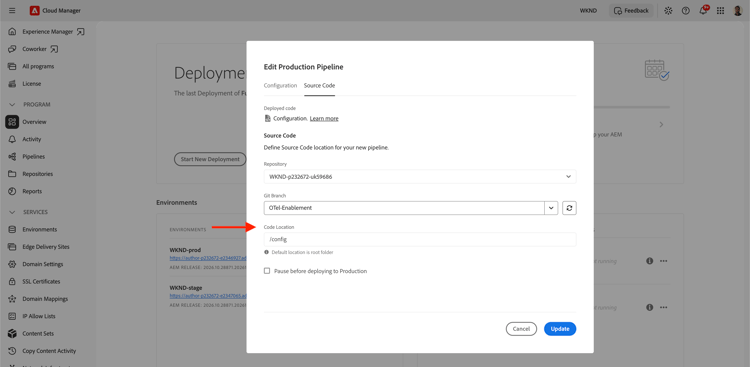Viewport: 750px width, 367px height.
Task: Open the hamburger navigation menu
Action: point(12,11)
